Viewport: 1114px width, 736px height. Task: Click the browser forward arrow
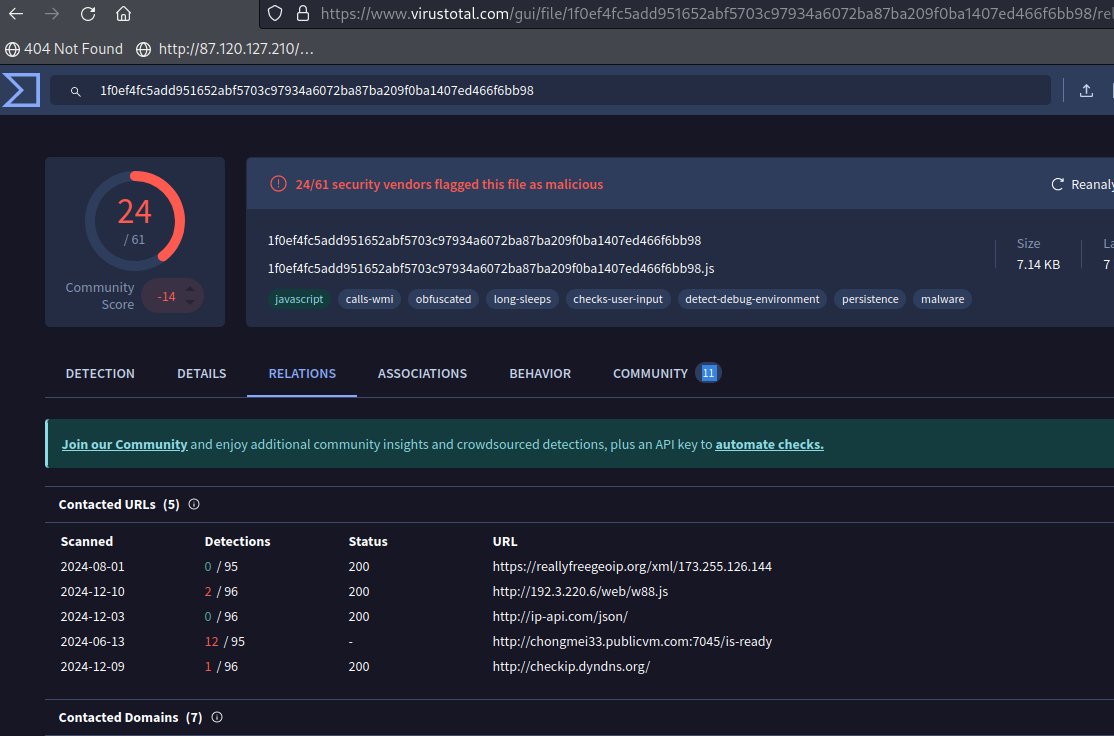[52, 13]
